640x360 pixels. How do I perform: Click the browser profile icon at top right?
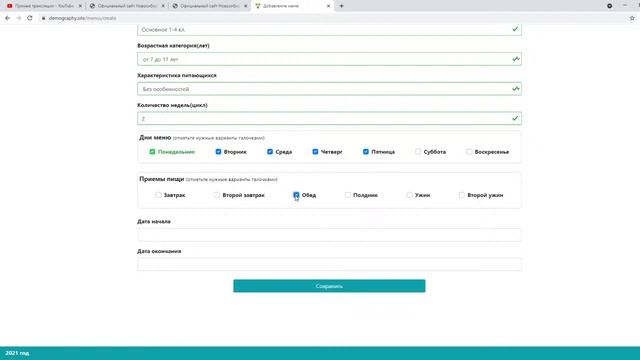[x=609, y=6]
